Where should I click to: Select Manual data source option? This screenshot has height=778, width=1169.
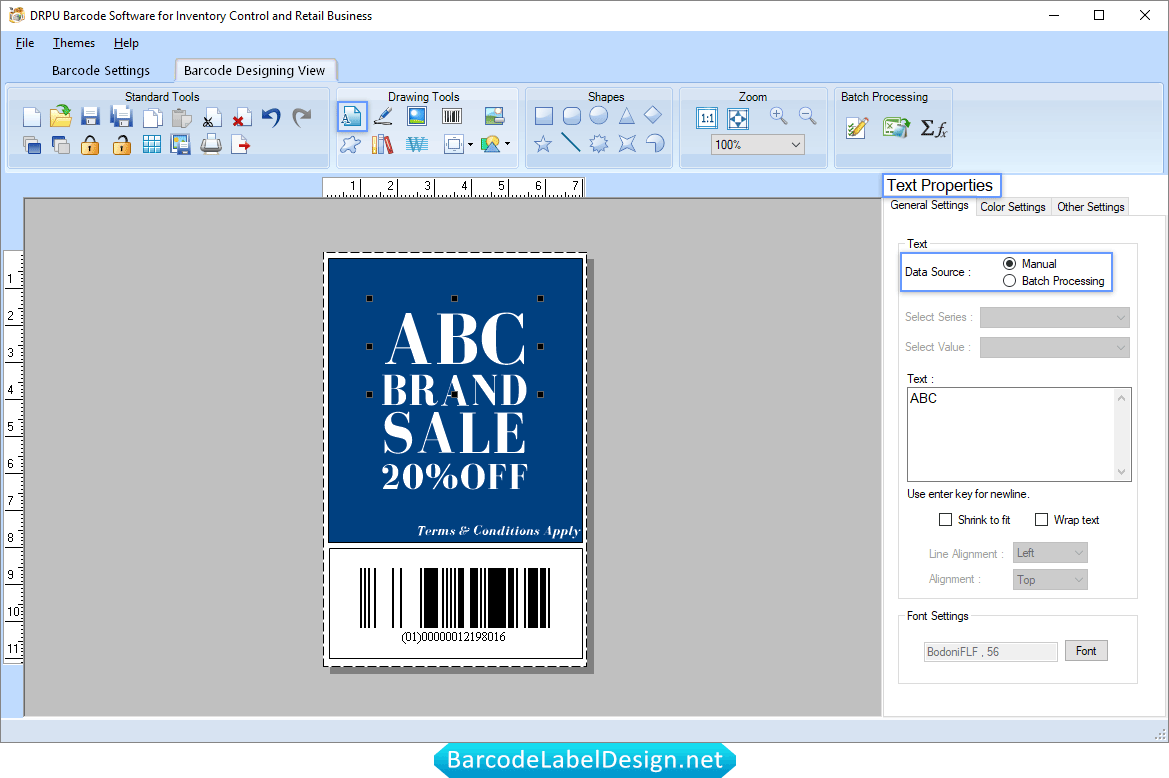1009,264
